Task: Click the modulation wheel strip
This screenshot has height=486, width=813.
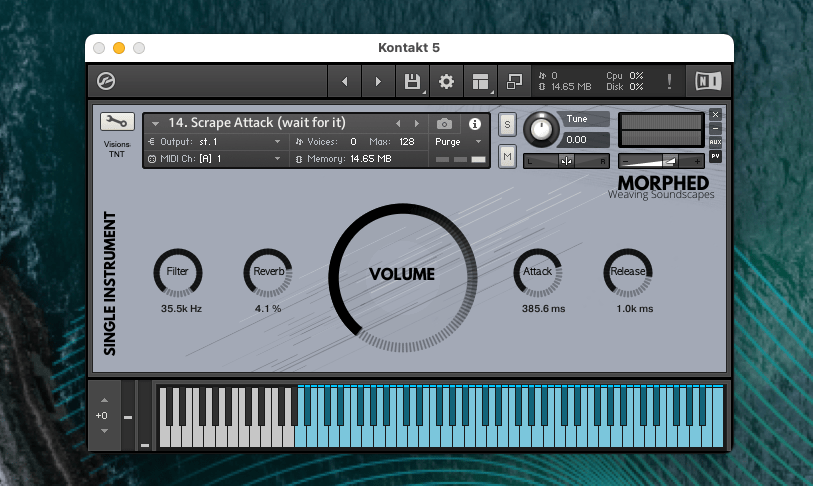Action: (145, 415)
